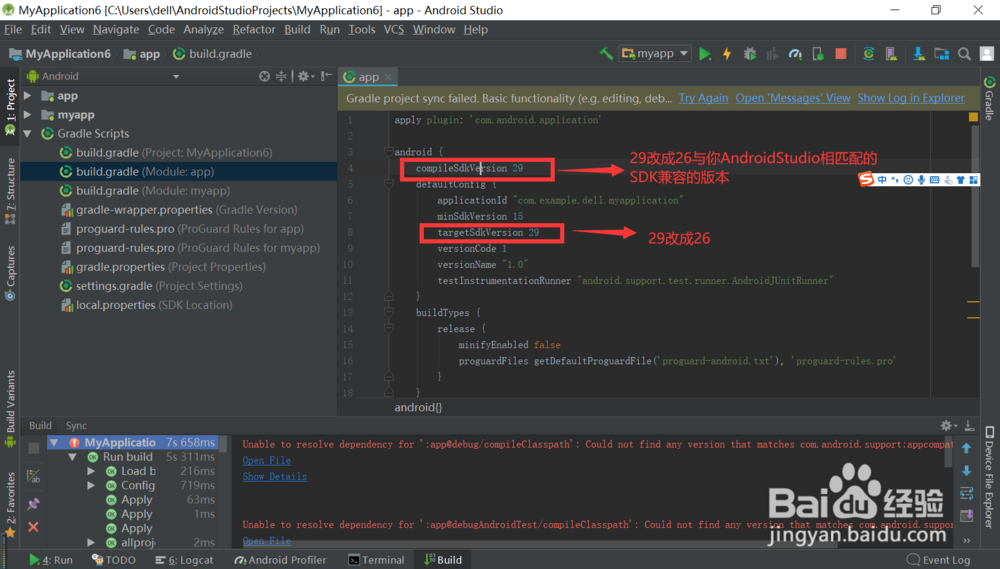
Task: Click the up arrow in Build output
Action: 966,448
